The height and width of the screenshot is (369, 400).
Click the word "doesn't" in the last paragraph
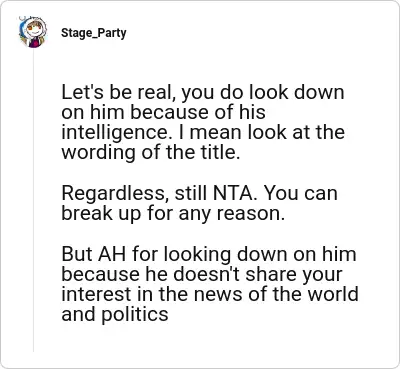pos(207,274)
